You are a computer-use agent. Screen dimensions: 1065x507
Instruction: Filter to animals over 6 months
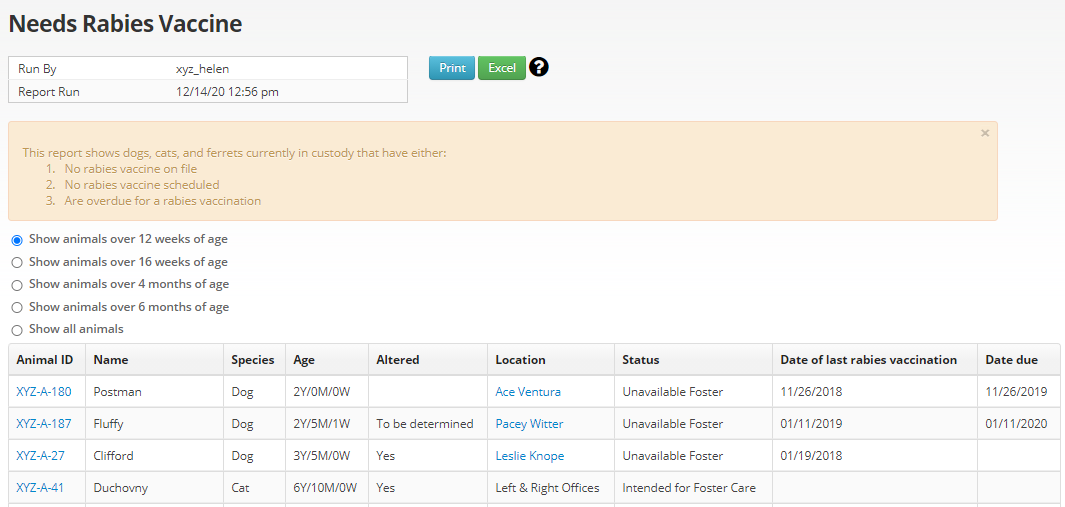tap(17, 307)
